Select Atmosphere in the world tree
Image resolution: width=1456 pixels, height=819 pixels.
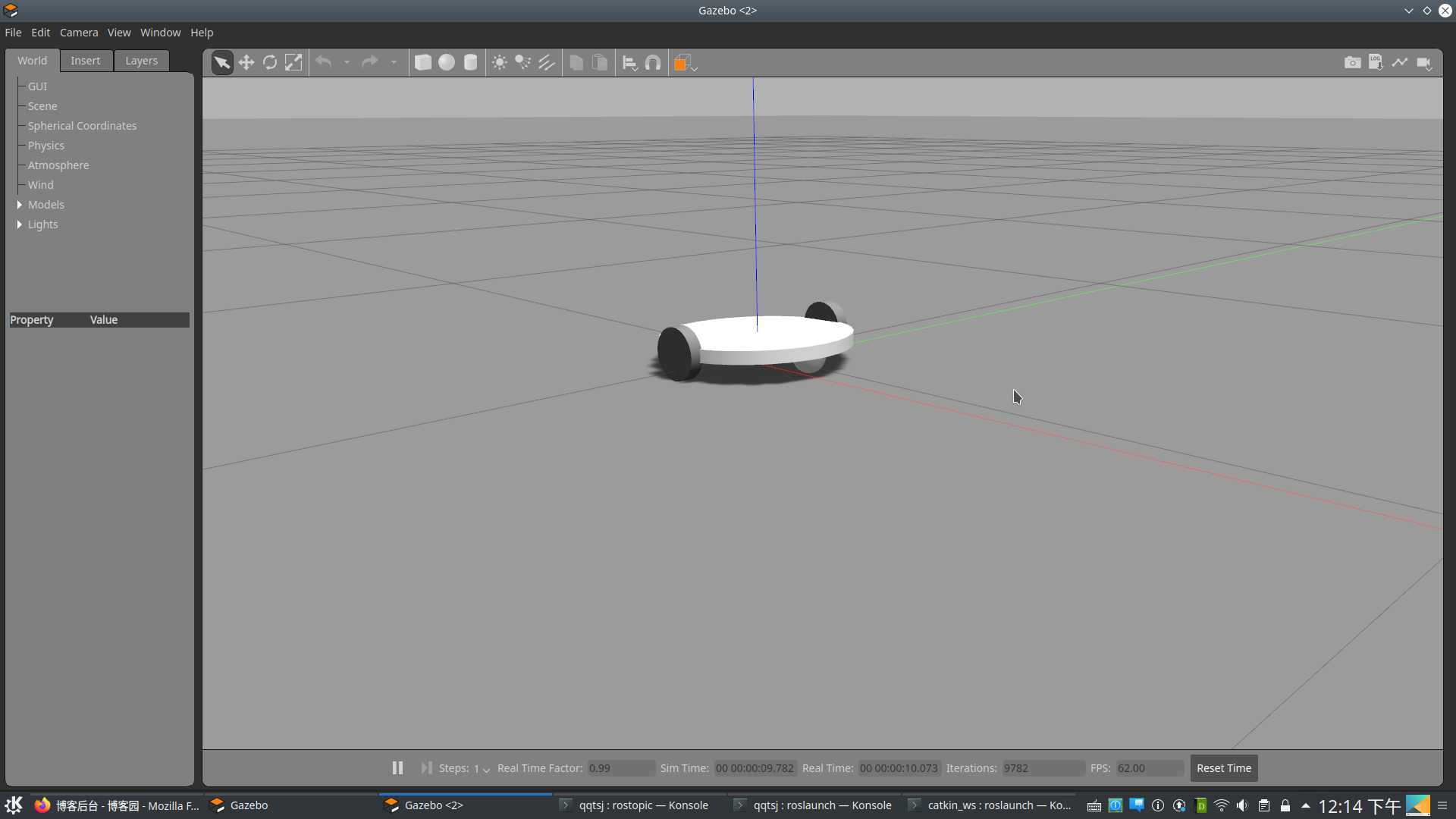[58, 165]
